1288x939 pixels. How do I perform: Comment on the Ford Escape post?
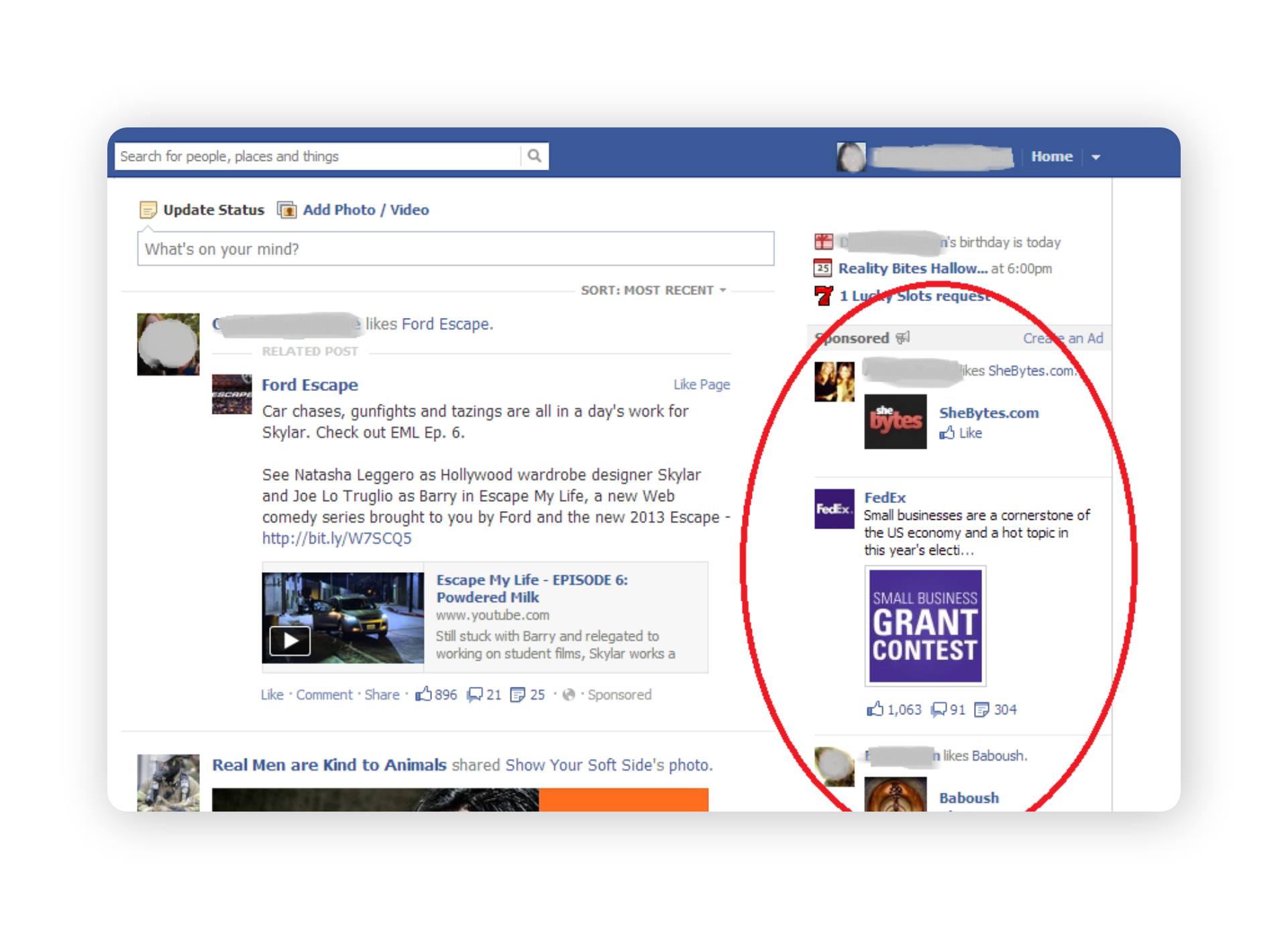[x=324, y=695]
